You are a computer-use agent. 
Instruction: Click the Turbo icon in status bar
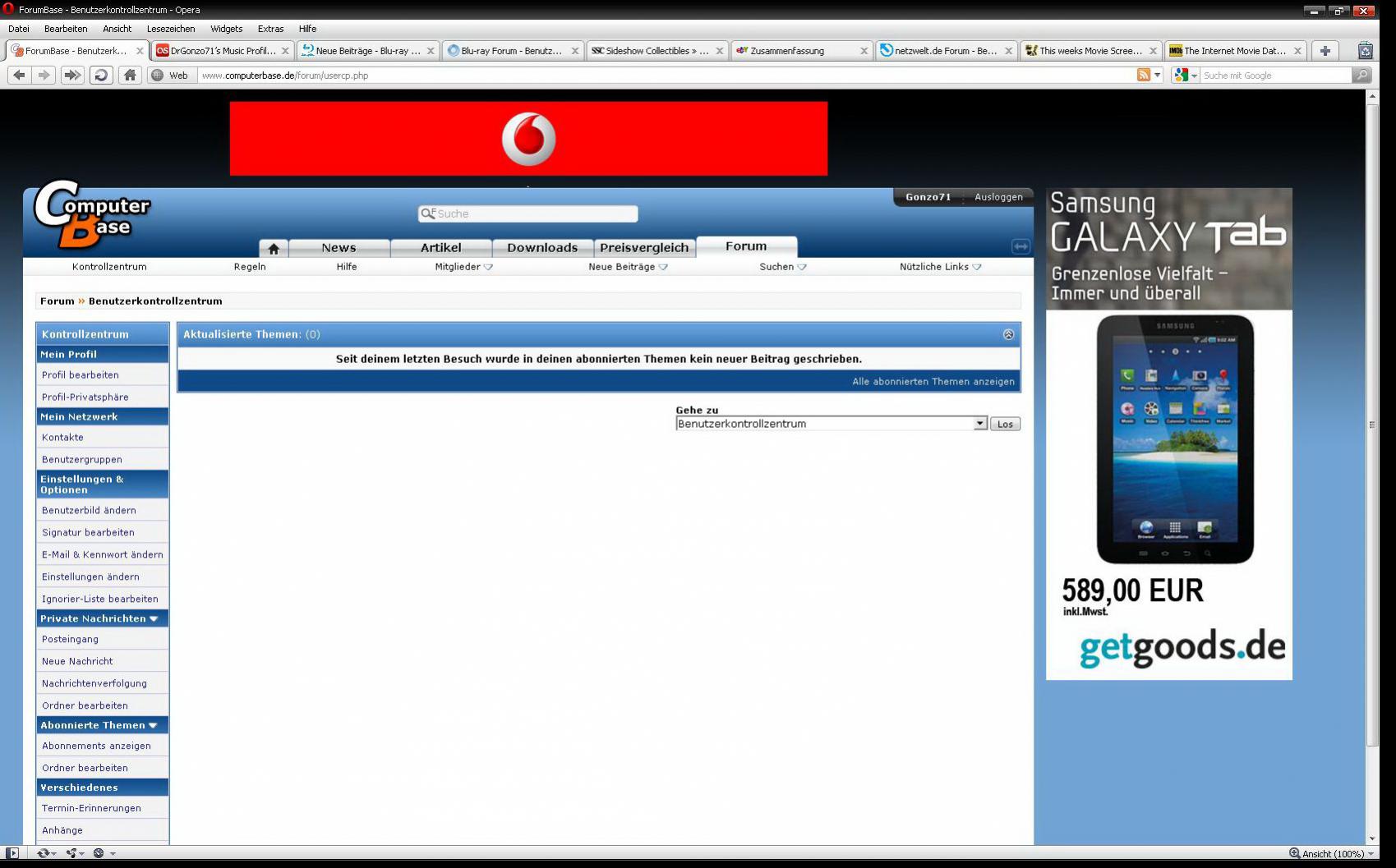tap(99, 853)
